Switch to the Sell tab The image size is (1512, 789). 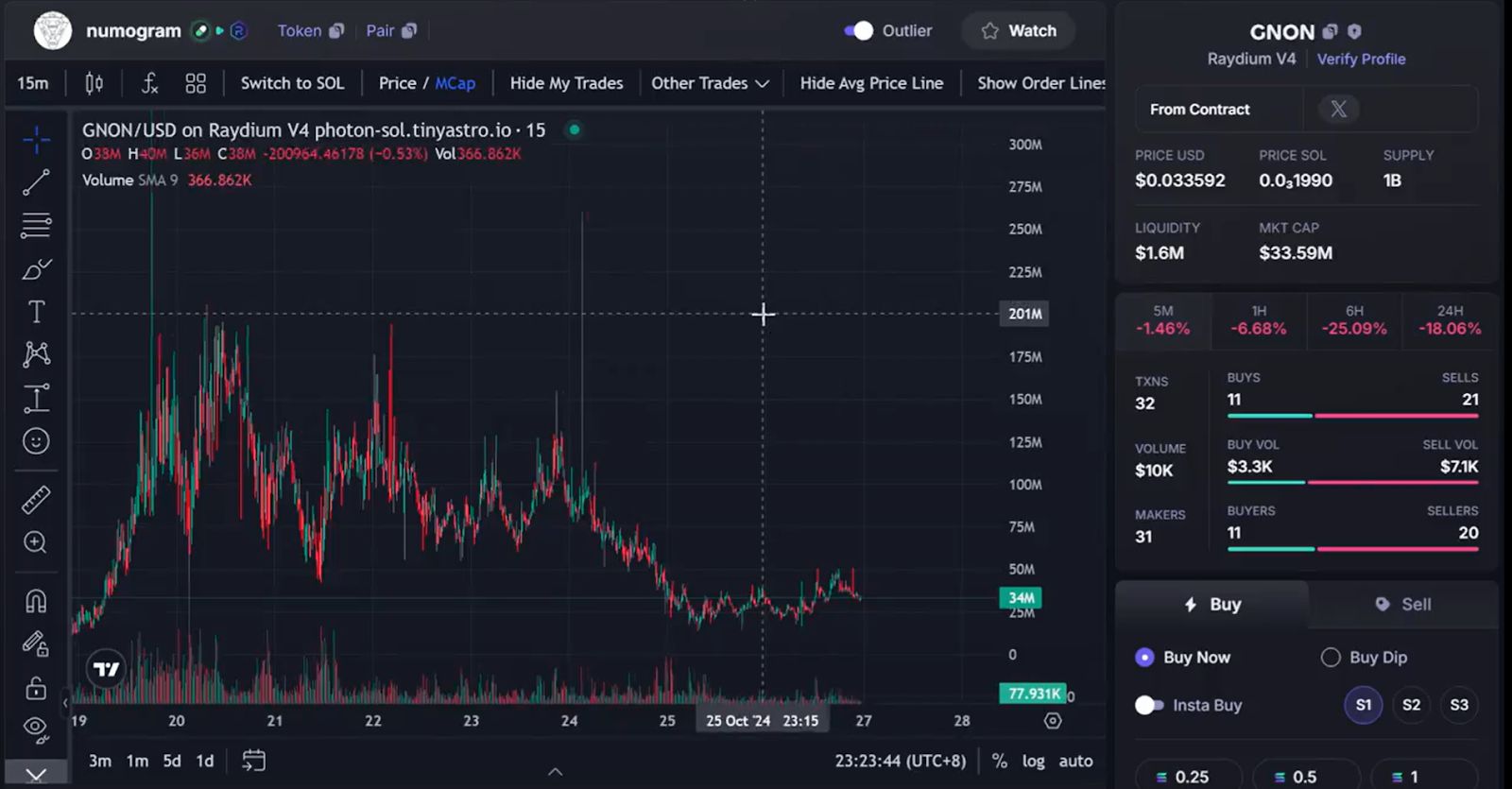tap(1403, 605)
